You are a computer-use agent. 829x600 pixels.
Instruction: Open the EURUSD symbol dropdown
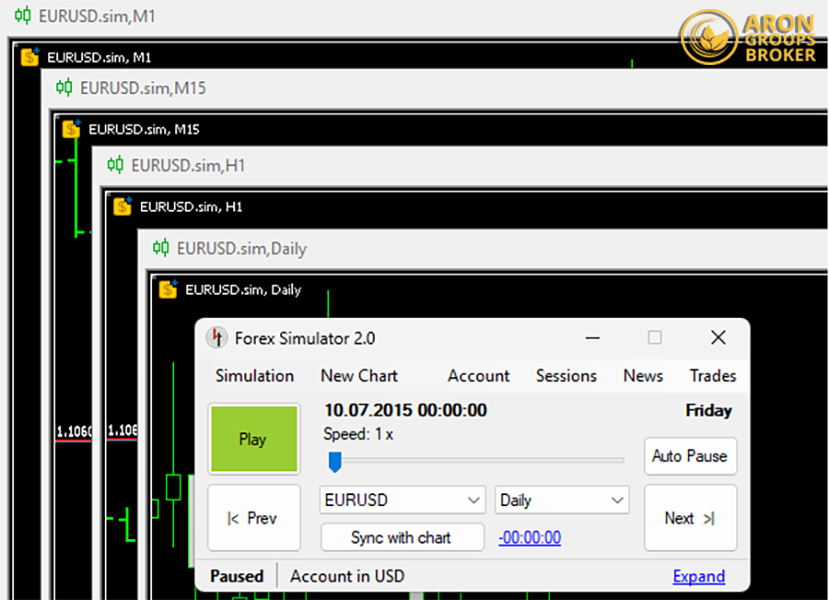(403, 500)
